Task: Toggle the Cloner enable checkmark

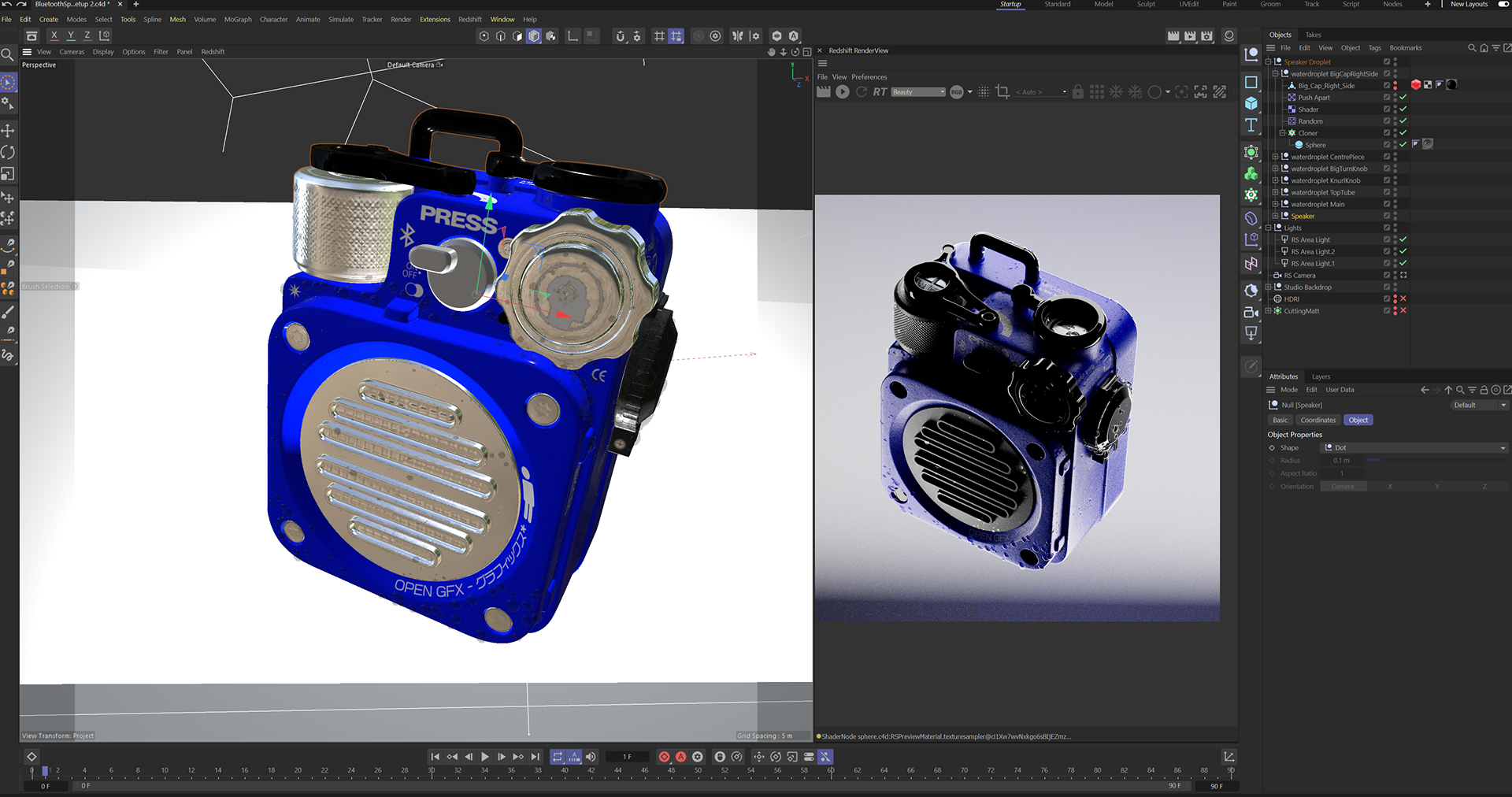Action: [1403, 133]
